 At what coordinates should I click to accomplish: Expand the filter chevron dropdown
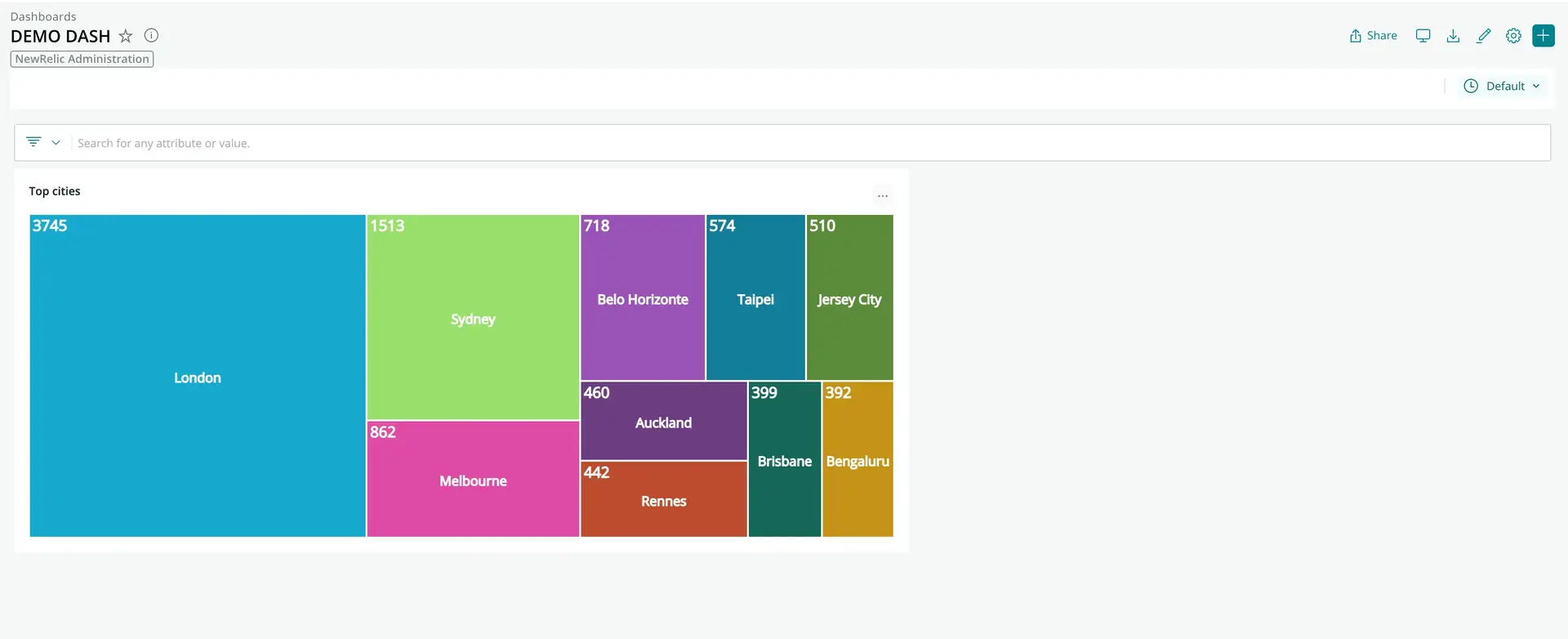(56, 142)
